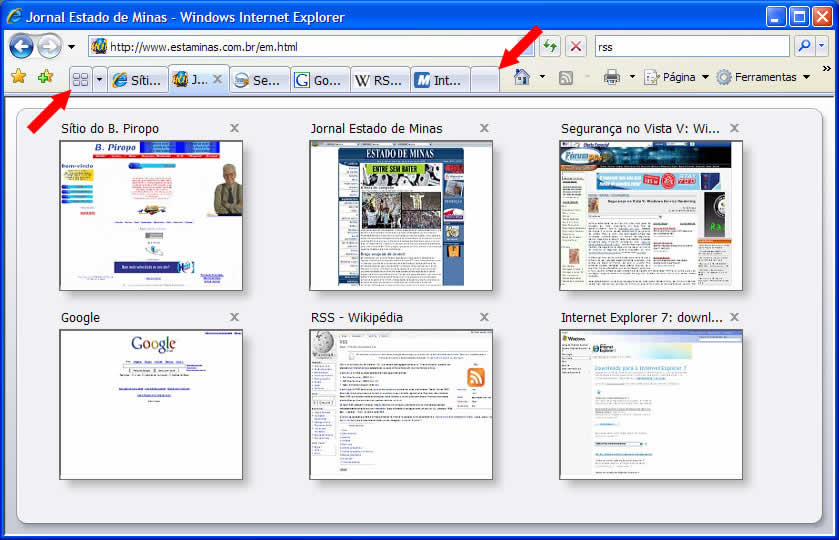
Task: Toggle the Quick Tabs grid button
Action: [81, 79]
